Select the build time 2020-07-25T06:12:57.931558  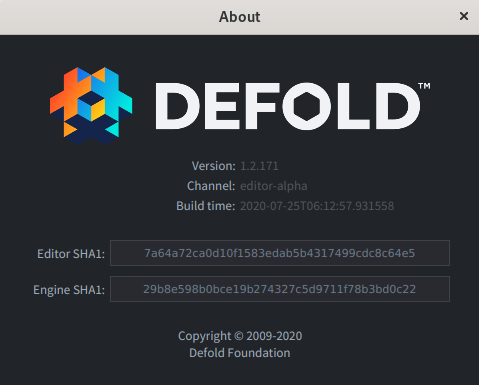(317, 206)
